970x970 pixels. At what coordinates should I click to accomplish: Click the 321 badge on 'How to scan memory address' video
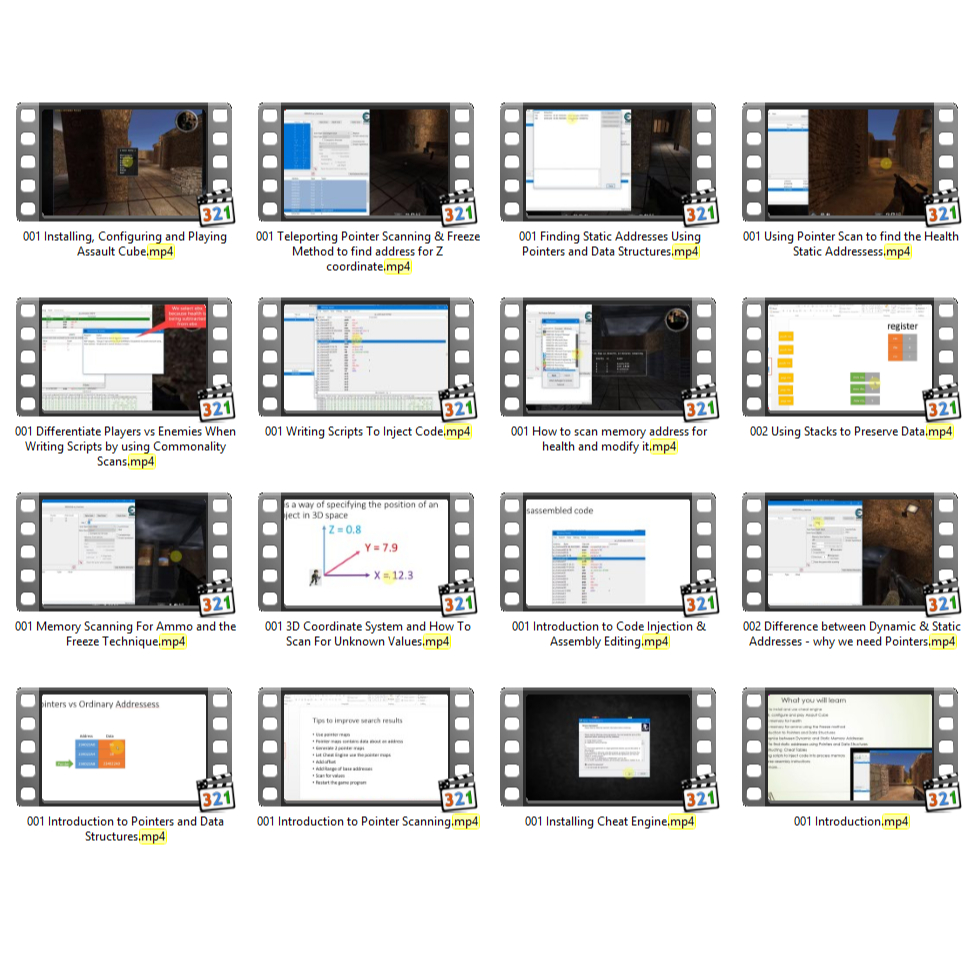point(700,406)
